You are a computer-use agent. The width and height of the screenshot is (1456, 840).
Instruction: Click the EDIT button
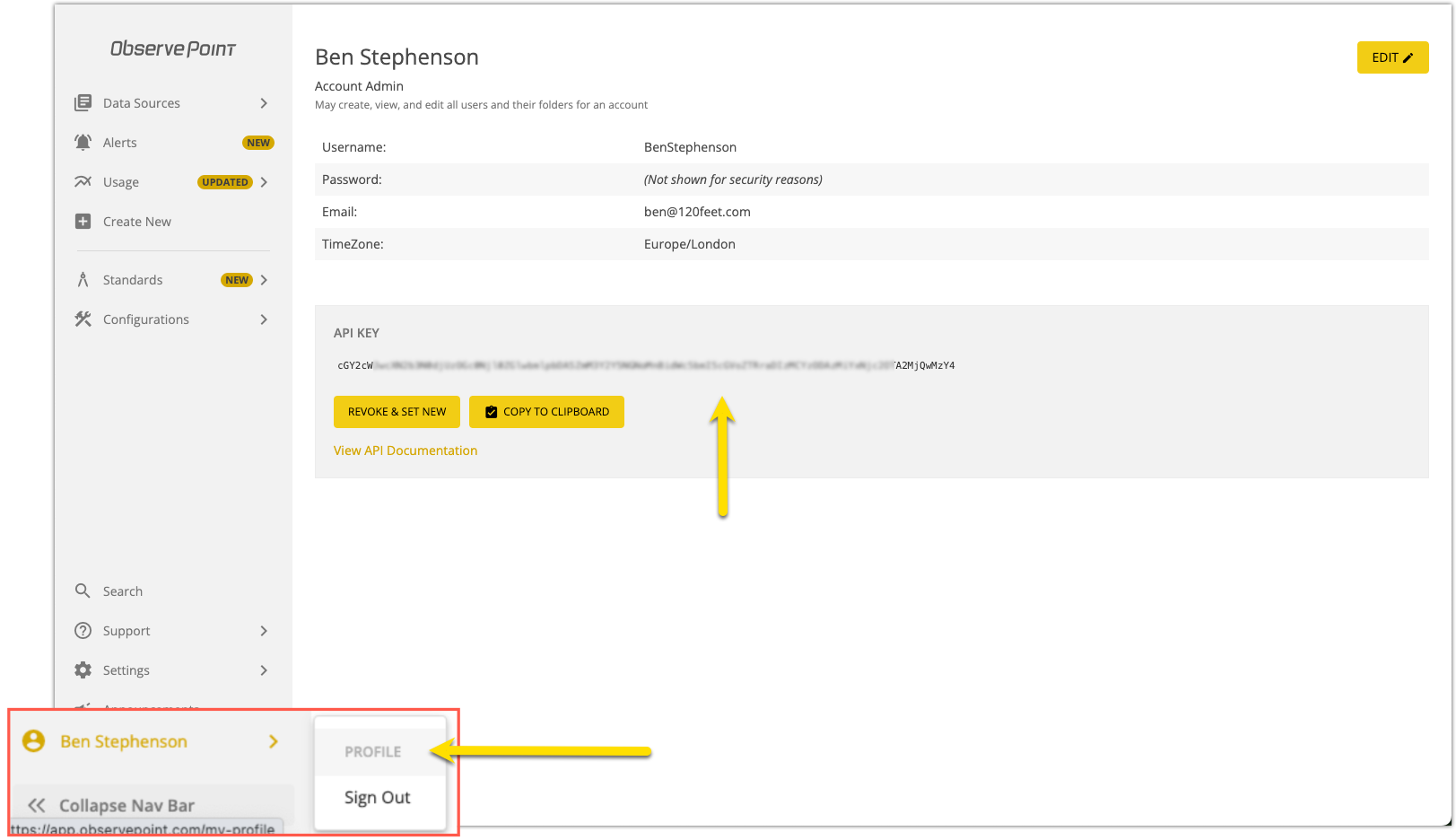pyautogui.click(x=1392, y=57)
